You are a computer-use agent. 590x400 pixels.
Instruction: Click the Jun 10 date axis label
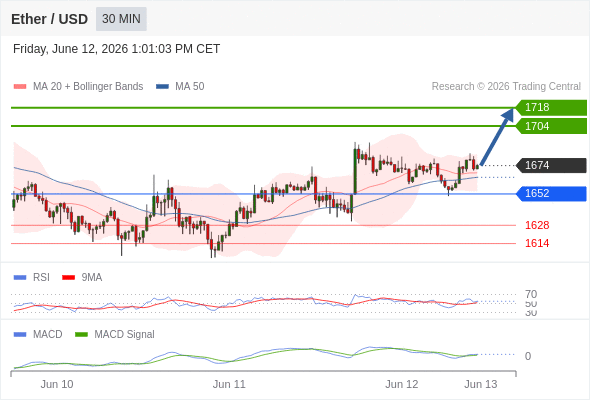[57, 384]
